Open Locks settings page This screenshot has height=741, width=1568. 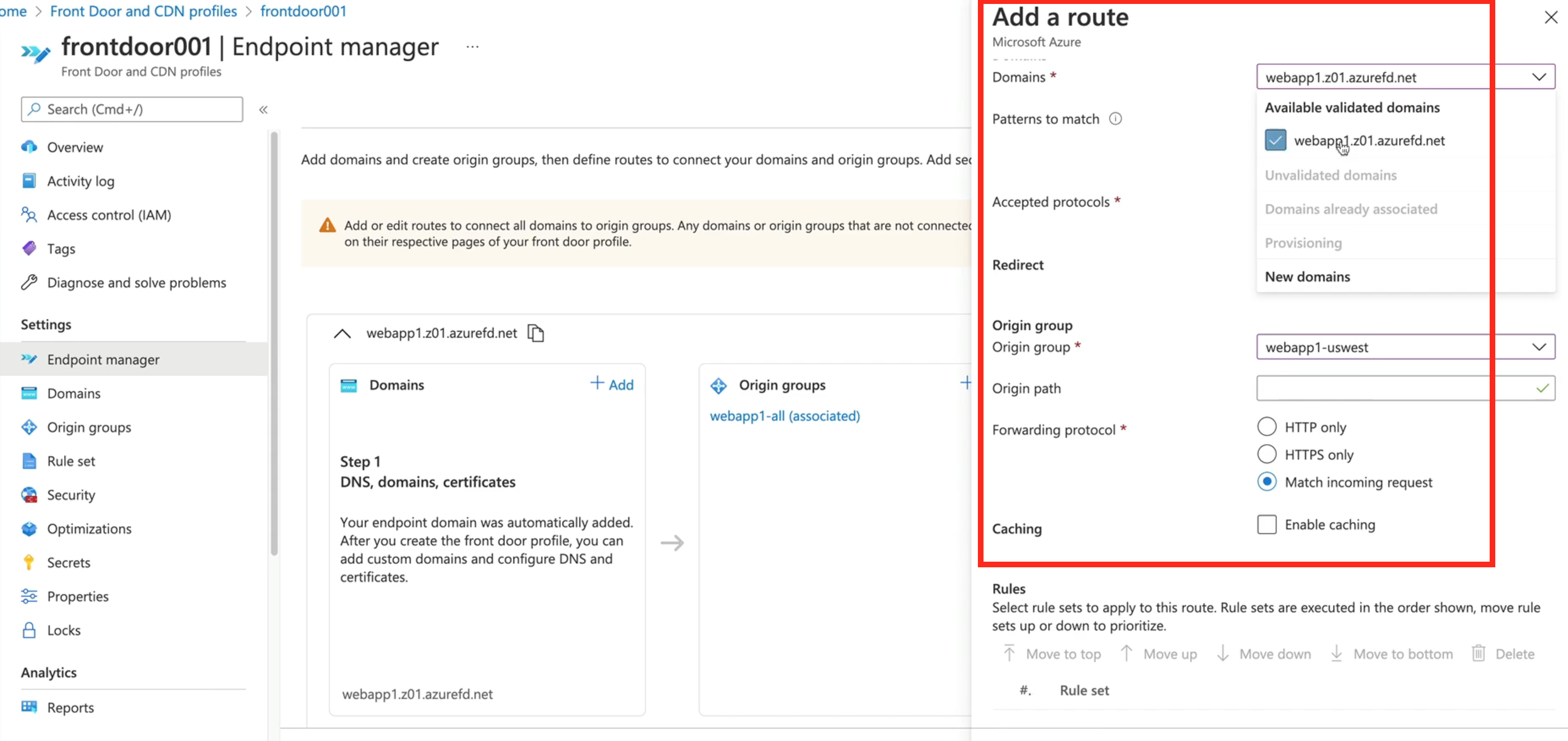63,630
